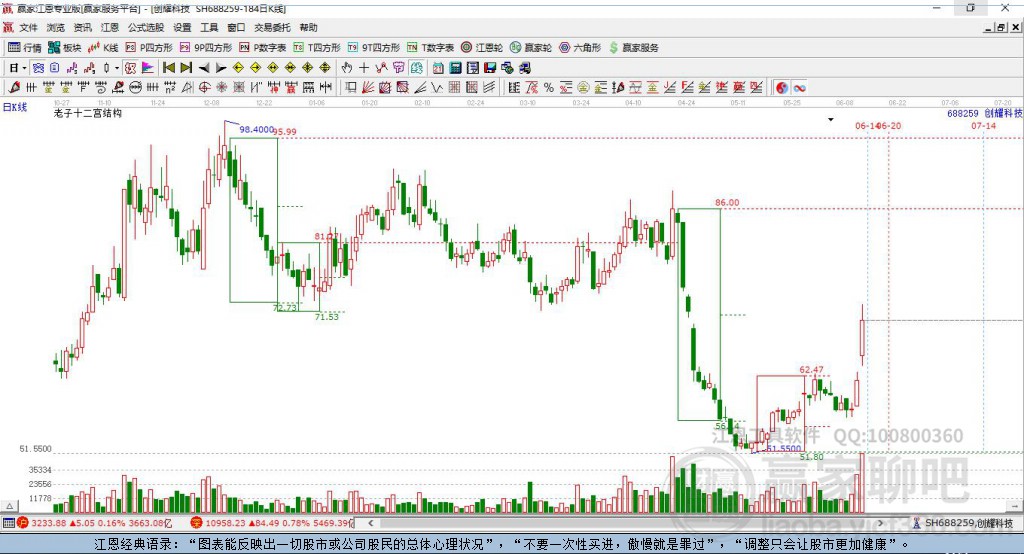Select the circle target cycle tool
Viewport: 1024px width, 554px height.
click(204, 88)
